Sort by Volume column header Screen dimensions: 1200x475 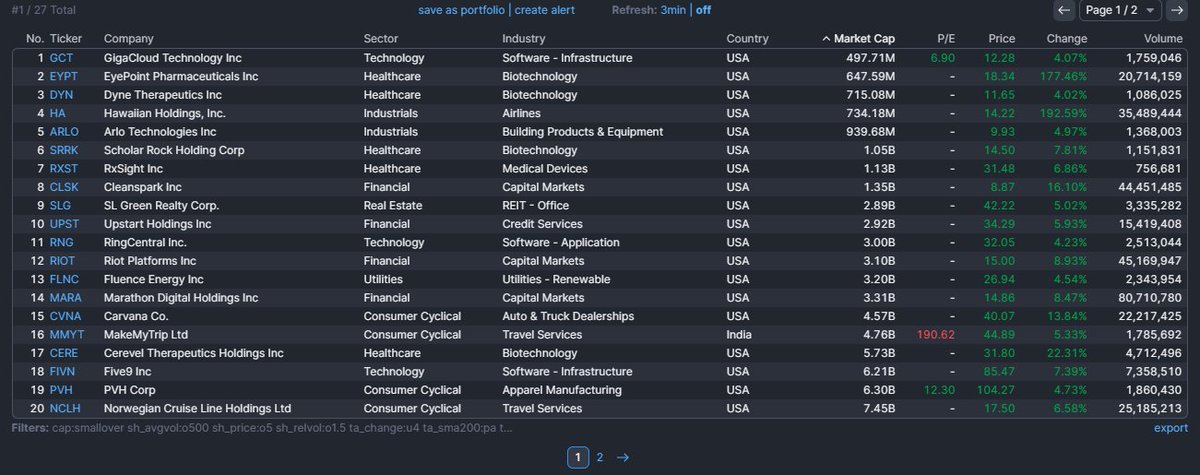click(1161, 38)
